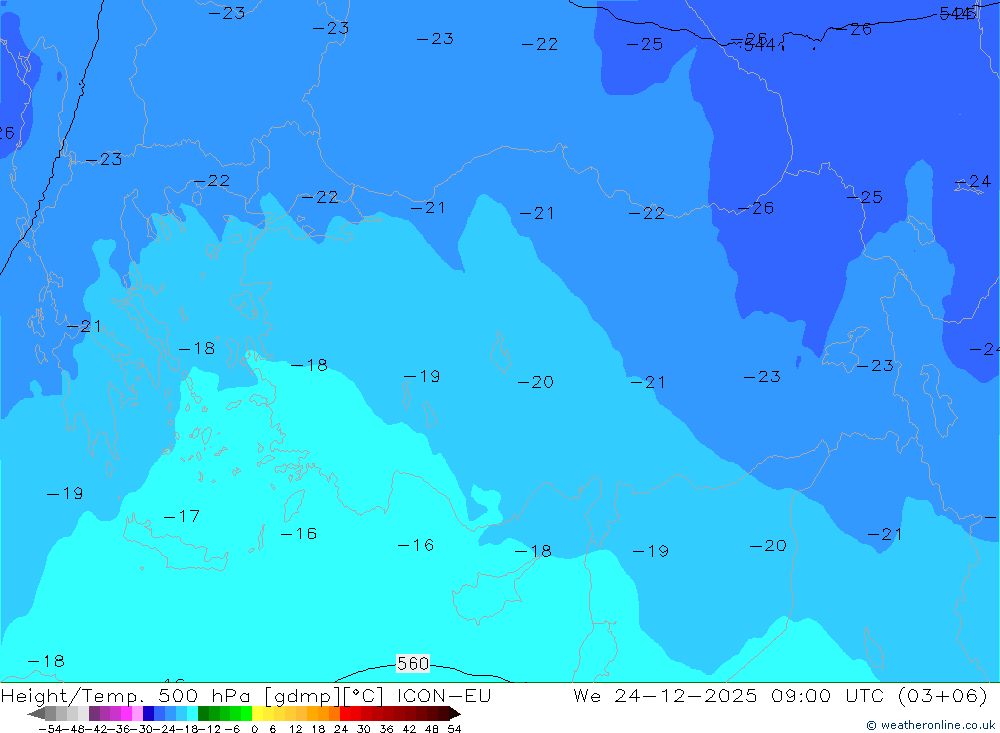The image size is (1000, 733).
Task: Click the positive 54 label ending the scale
Action: [454, 729]
